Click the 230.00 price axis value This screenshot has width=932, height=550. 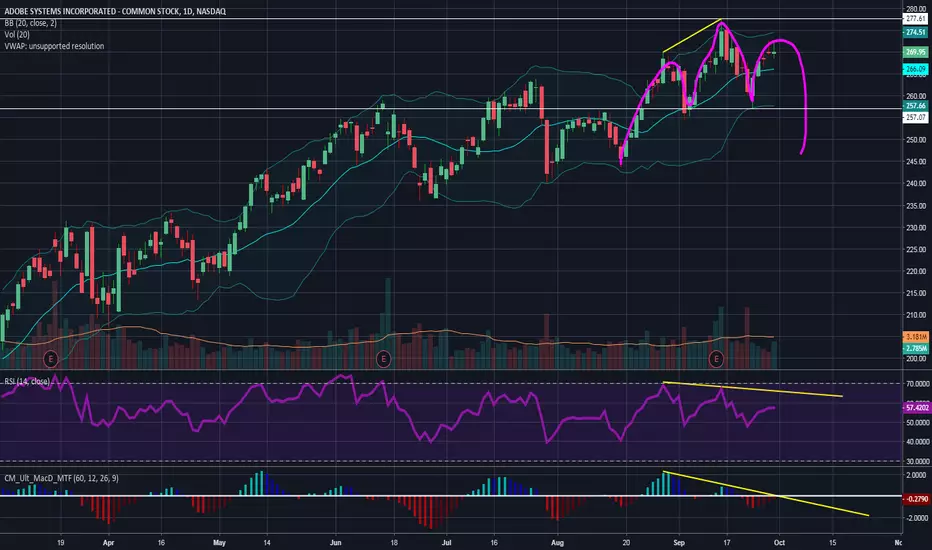[916, 228]
